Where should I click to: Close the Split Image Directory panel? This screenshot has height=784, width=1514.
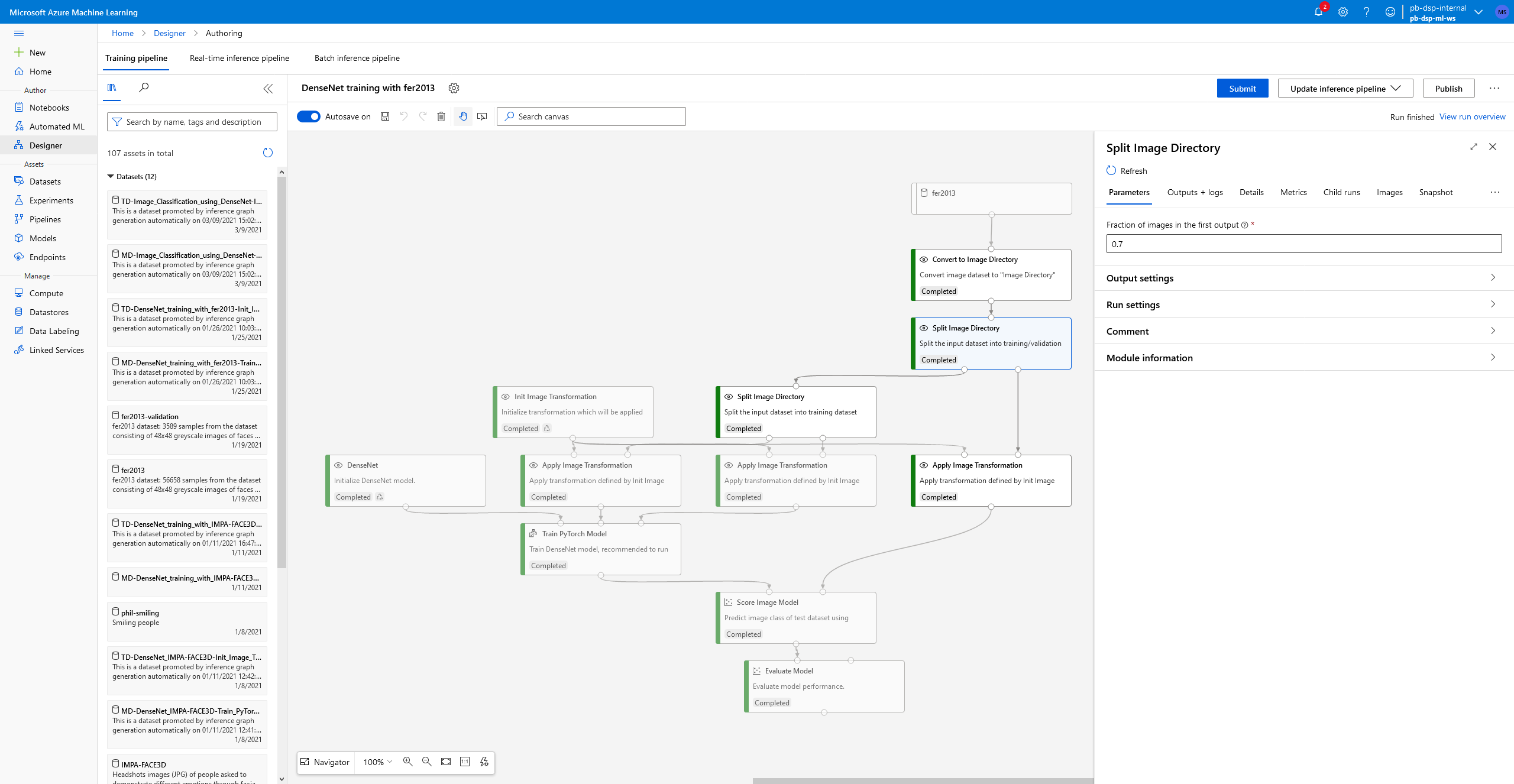pyautogui.click(x=1493, y=147)
